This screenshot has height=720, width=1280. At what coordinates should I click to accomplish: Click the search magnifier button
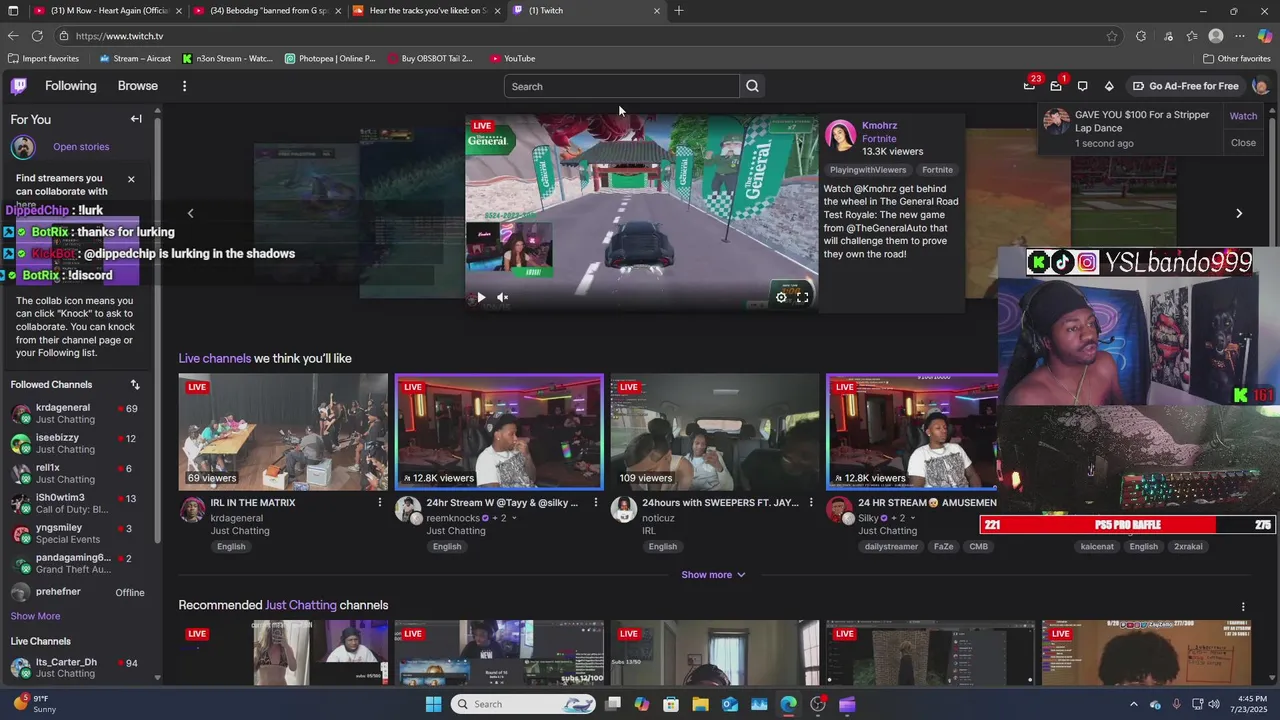(752, 86)
